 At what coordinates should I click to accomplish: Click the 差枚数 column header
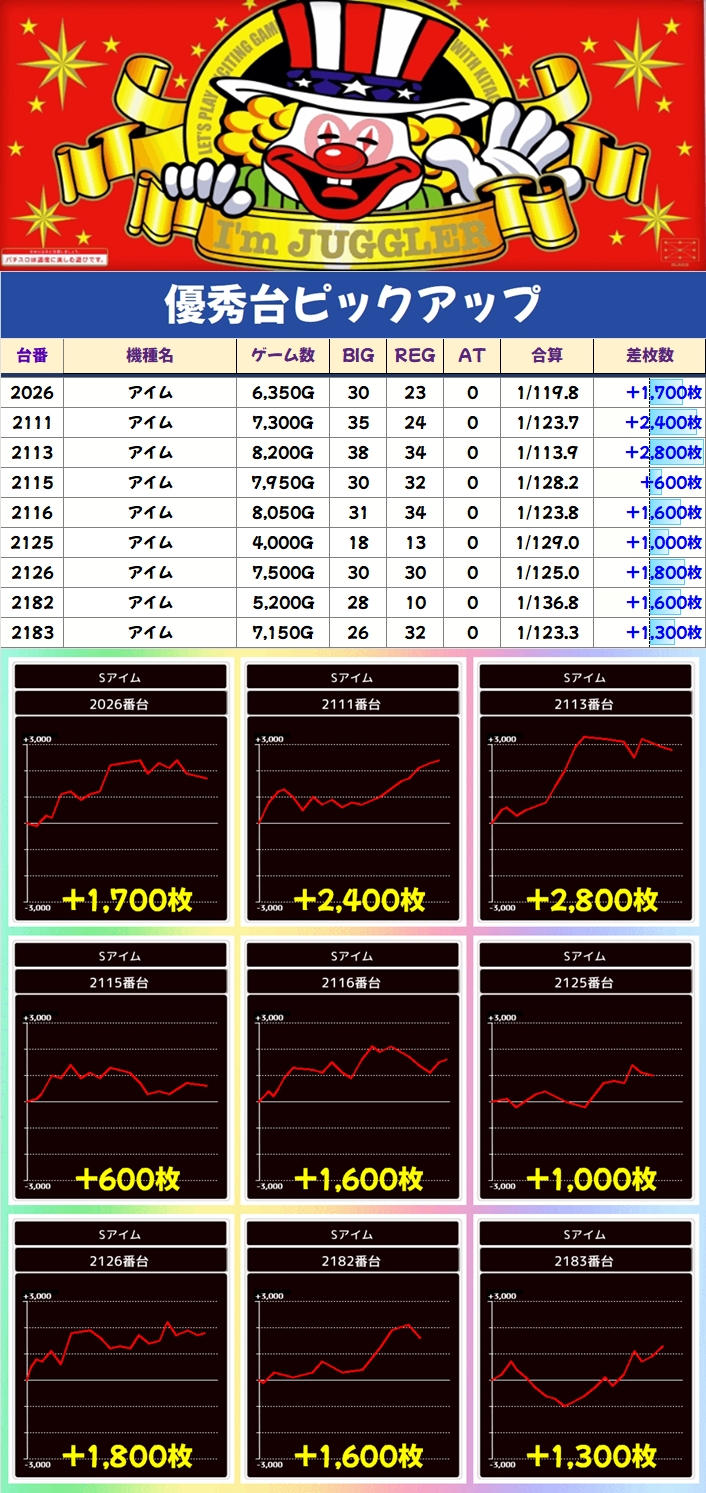649,355
